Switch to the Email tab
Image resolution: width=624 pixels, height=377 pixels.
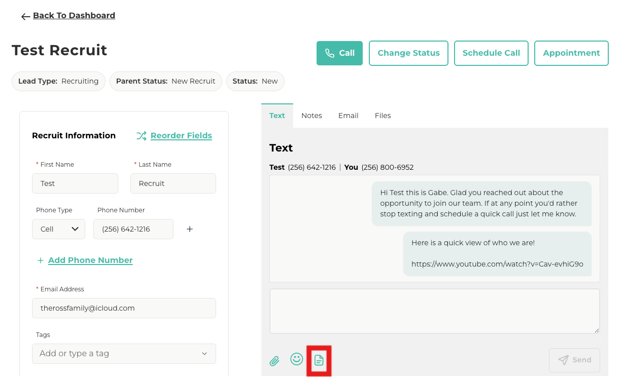coord(348,115)
